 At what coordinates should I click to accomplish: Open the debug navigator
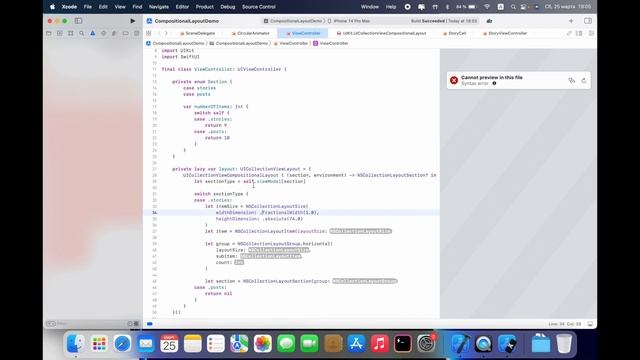(x=114, y=33)
